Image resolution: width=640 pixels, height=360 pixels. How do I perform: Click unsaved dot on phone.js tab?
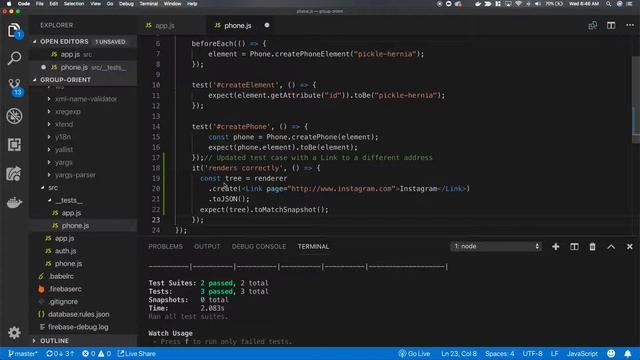pyautogui.click(x=267, y=25)
